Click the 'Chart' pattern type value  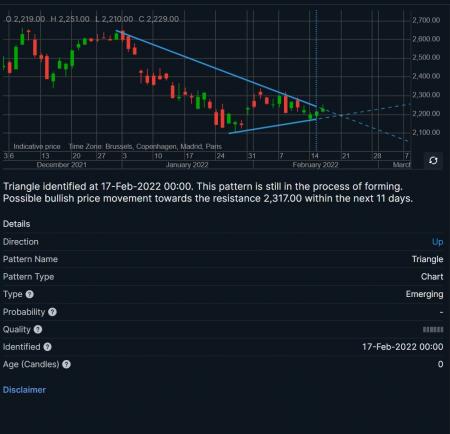click(x=432, y=277)
